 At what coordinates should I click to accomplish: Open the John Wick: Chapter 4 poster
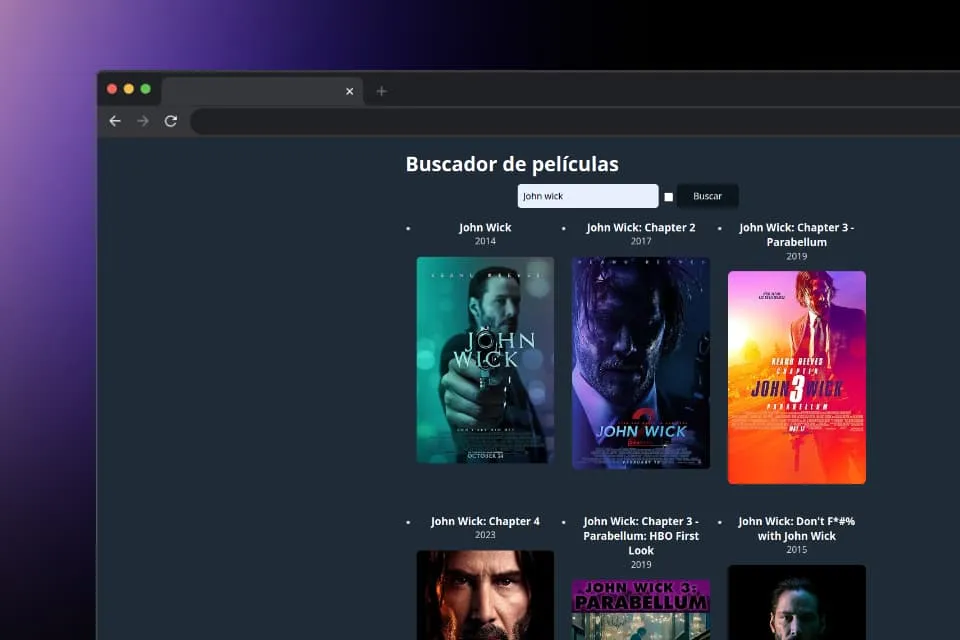click(x=485, y=600)
